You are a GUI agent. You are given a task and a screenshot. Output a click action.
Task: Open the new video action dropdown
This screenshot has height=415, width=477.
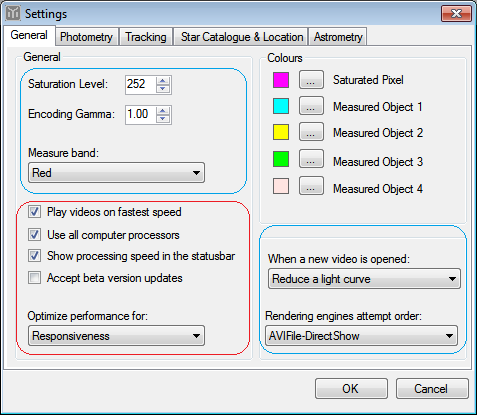click(x=364, y=279)
